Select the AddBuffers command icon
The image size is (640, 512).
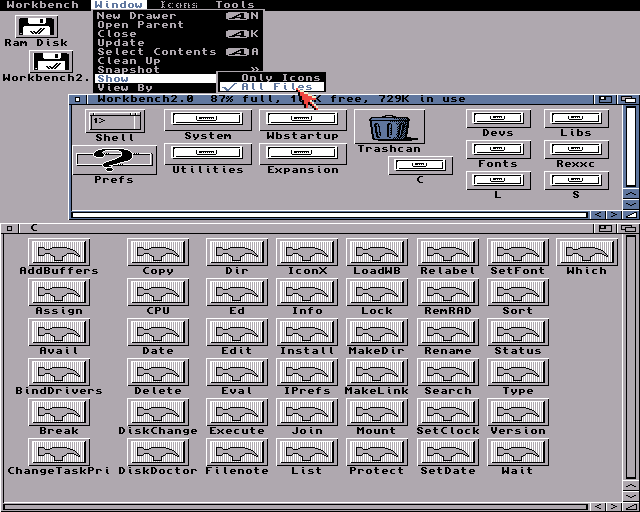pos(59,253)
